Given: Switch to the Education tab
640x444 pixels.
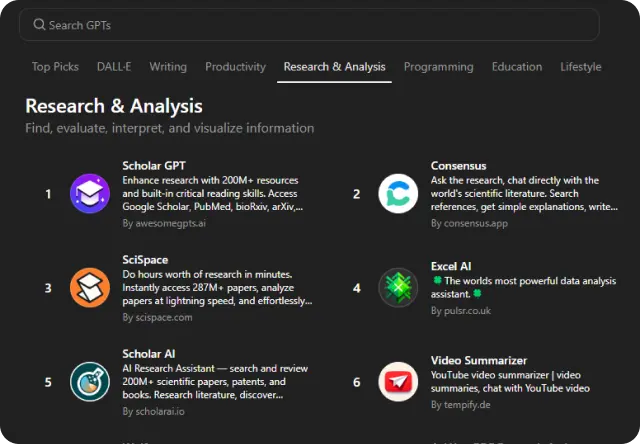Looking at the screenshot, I should (517, 67).
